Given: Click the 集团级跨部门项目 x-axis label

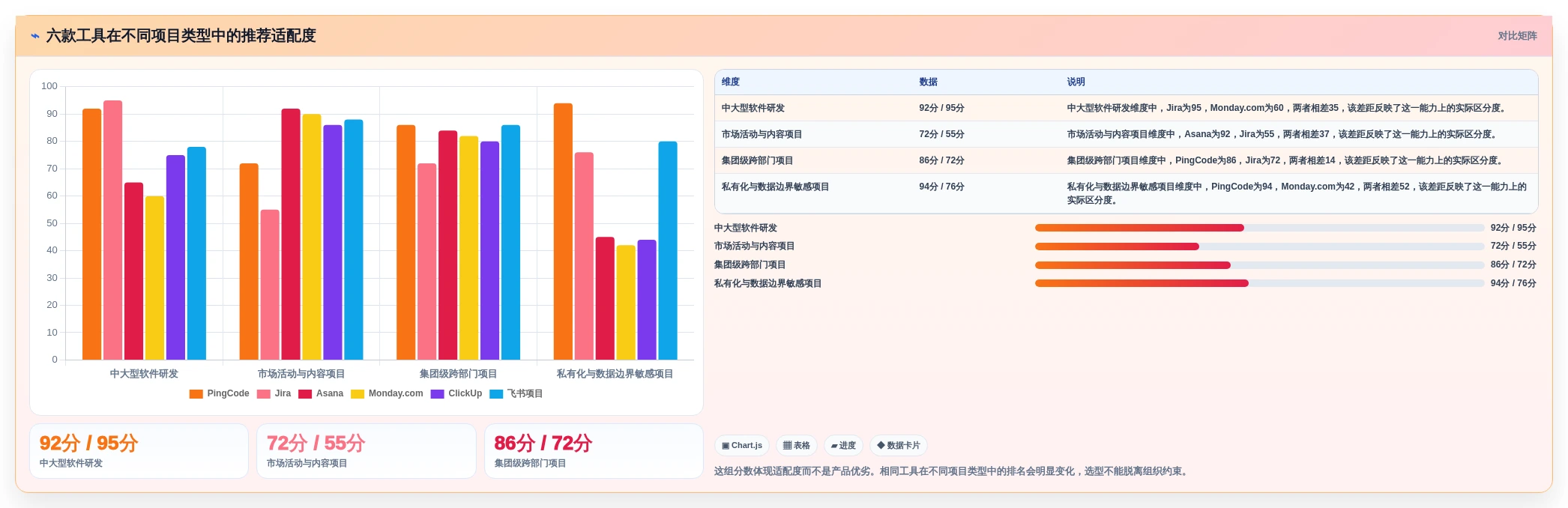Looking at the screenshot, I should click(458, 374).
